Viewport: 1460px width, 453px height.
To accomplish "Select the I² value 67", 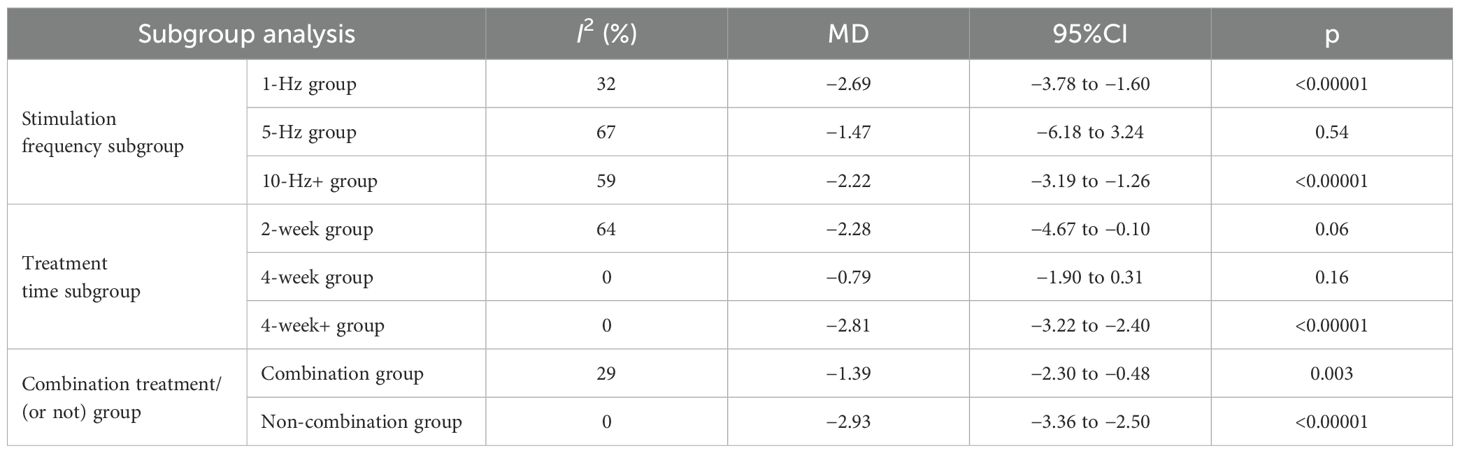I will click(x=607, y=133).
